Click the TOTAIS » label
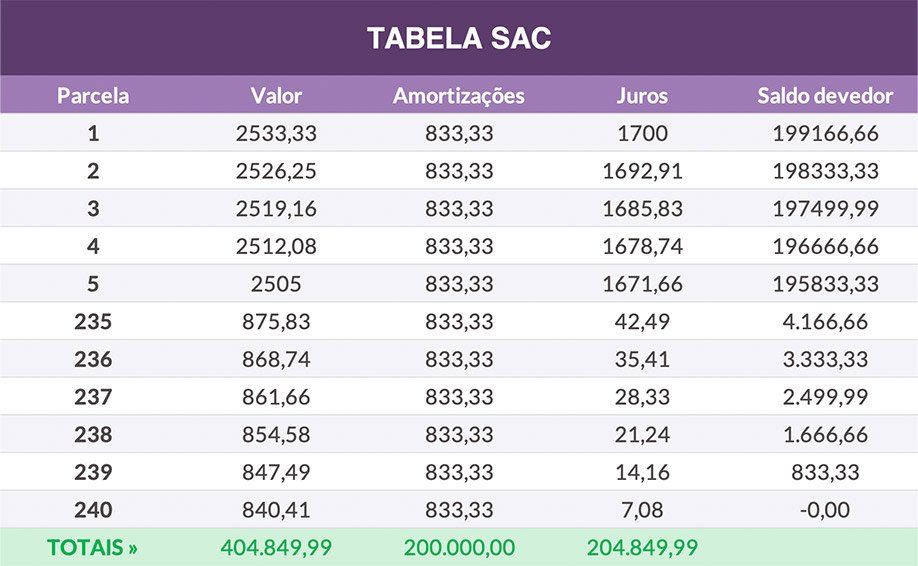This screenshot has height=566, width=918. [x=93, y=548]
